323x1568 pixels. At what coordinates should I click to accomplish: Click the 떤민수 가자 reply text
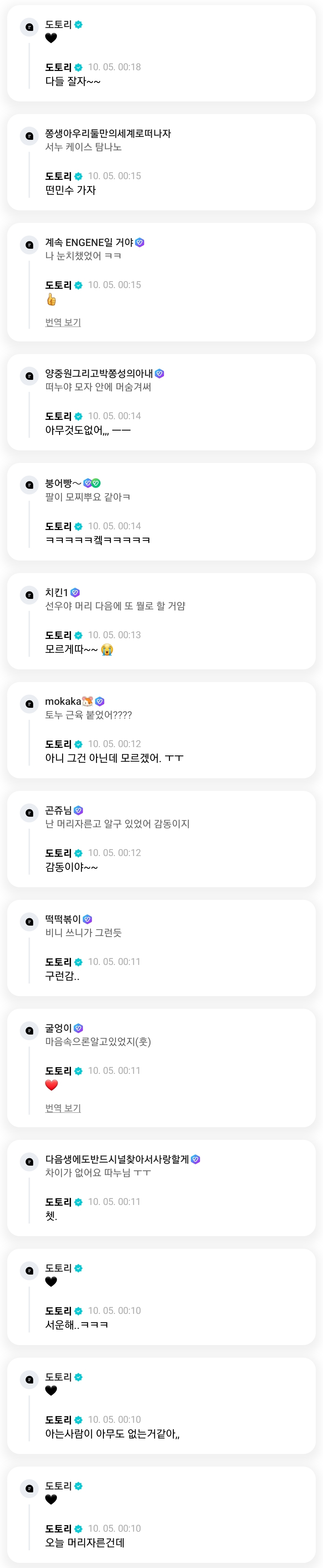(70, 190)
